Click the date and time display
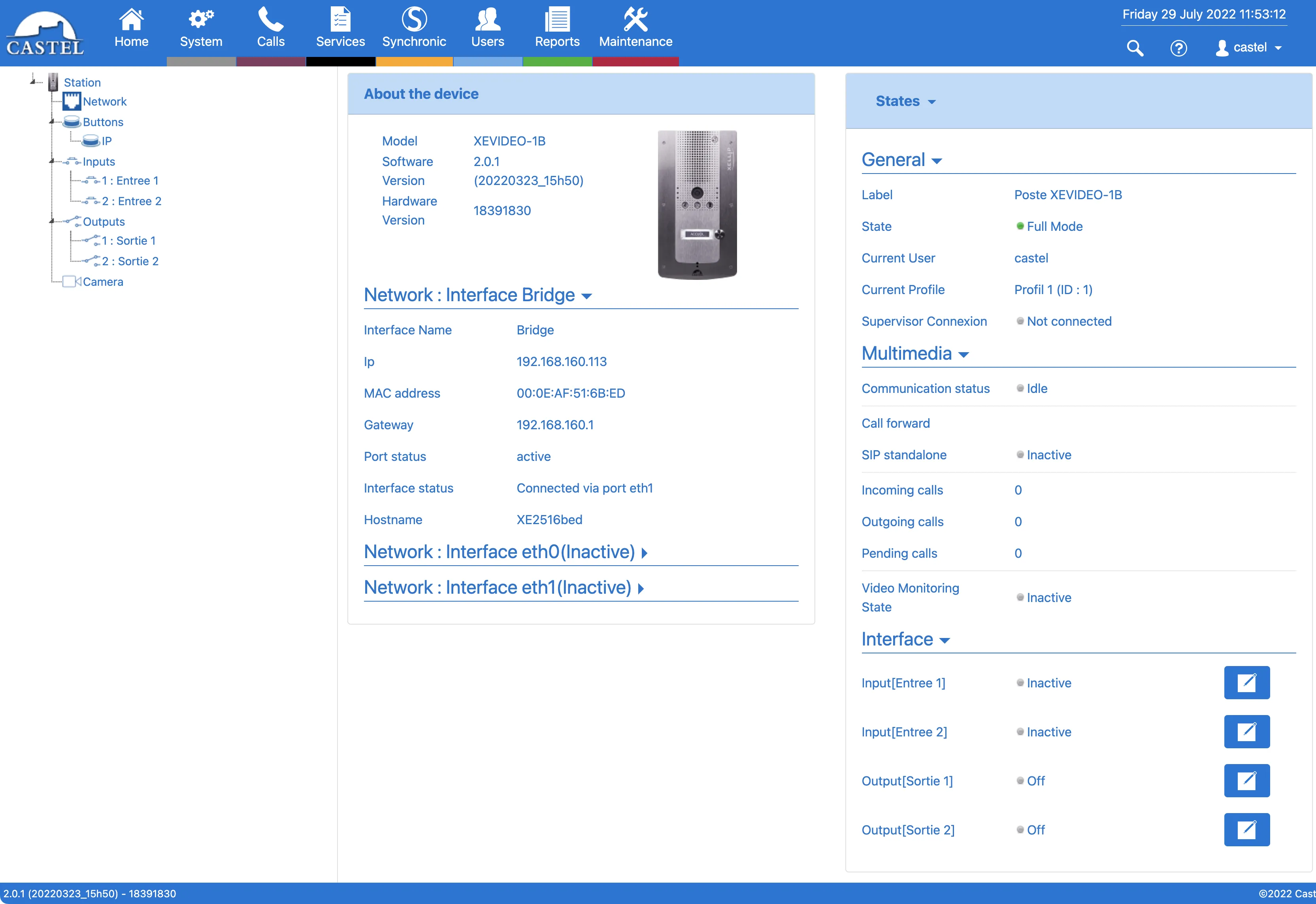The image size is (1316, 904). (x=1204, y=14)
